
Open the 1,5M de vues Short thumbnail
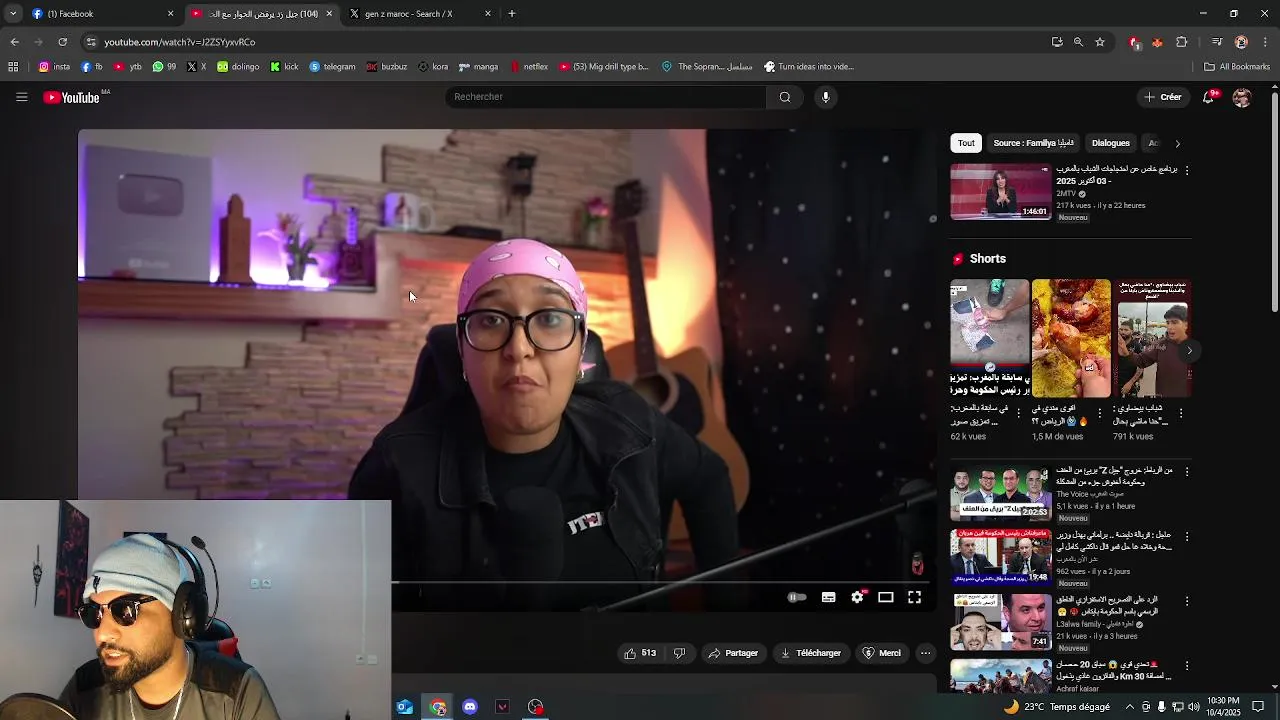pyautogui.click(x=1071, y=338)
